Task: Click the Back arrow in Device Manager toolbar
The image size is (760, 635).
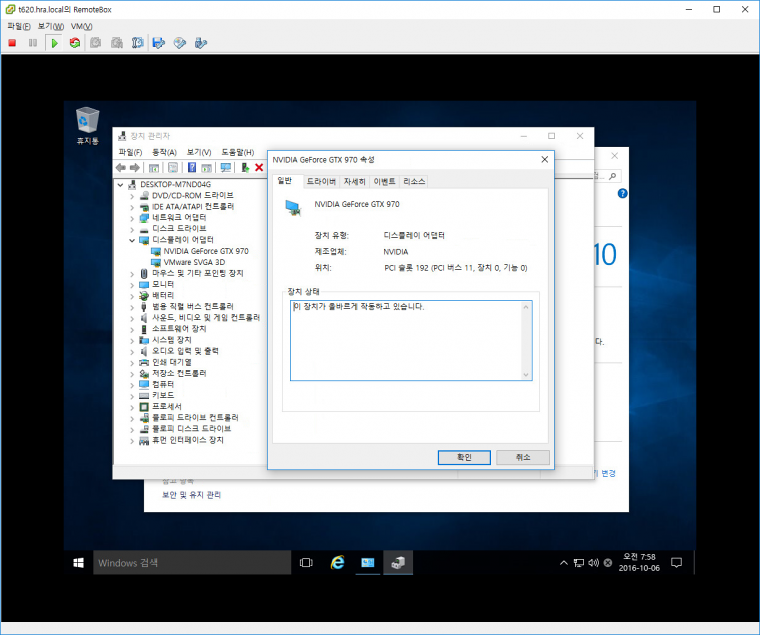Action: (121, 168)
